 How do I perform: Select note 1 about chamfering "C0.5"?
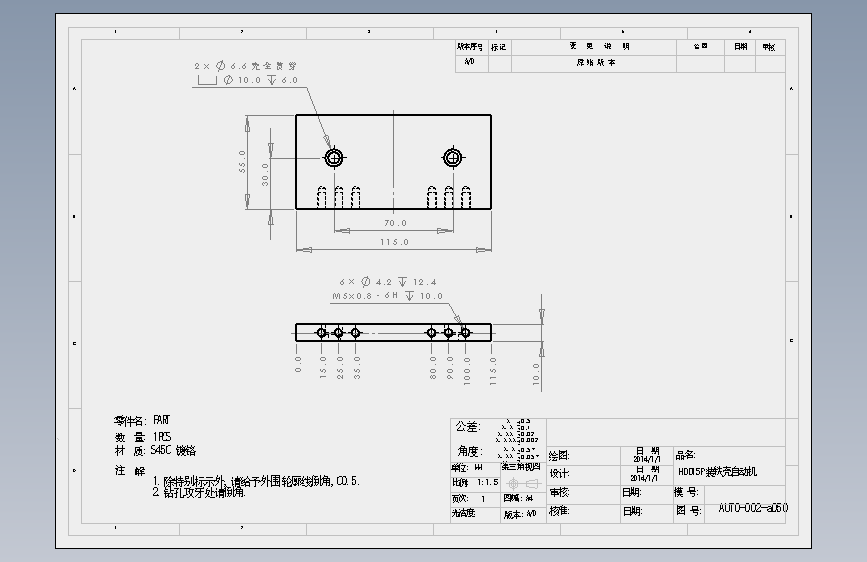click(x=256, y=481)
